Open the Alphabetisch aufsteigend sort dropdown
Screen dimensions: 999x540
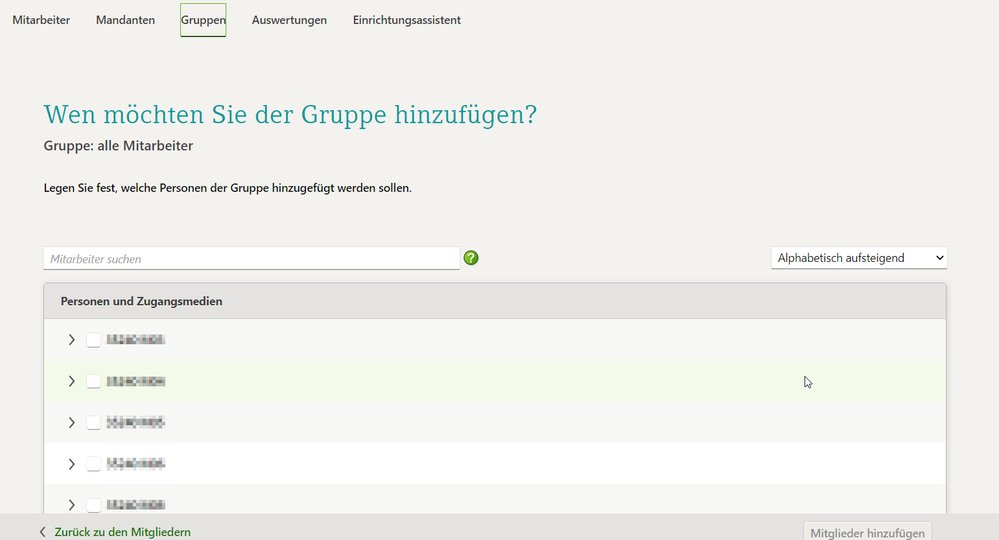coord(859,258)
